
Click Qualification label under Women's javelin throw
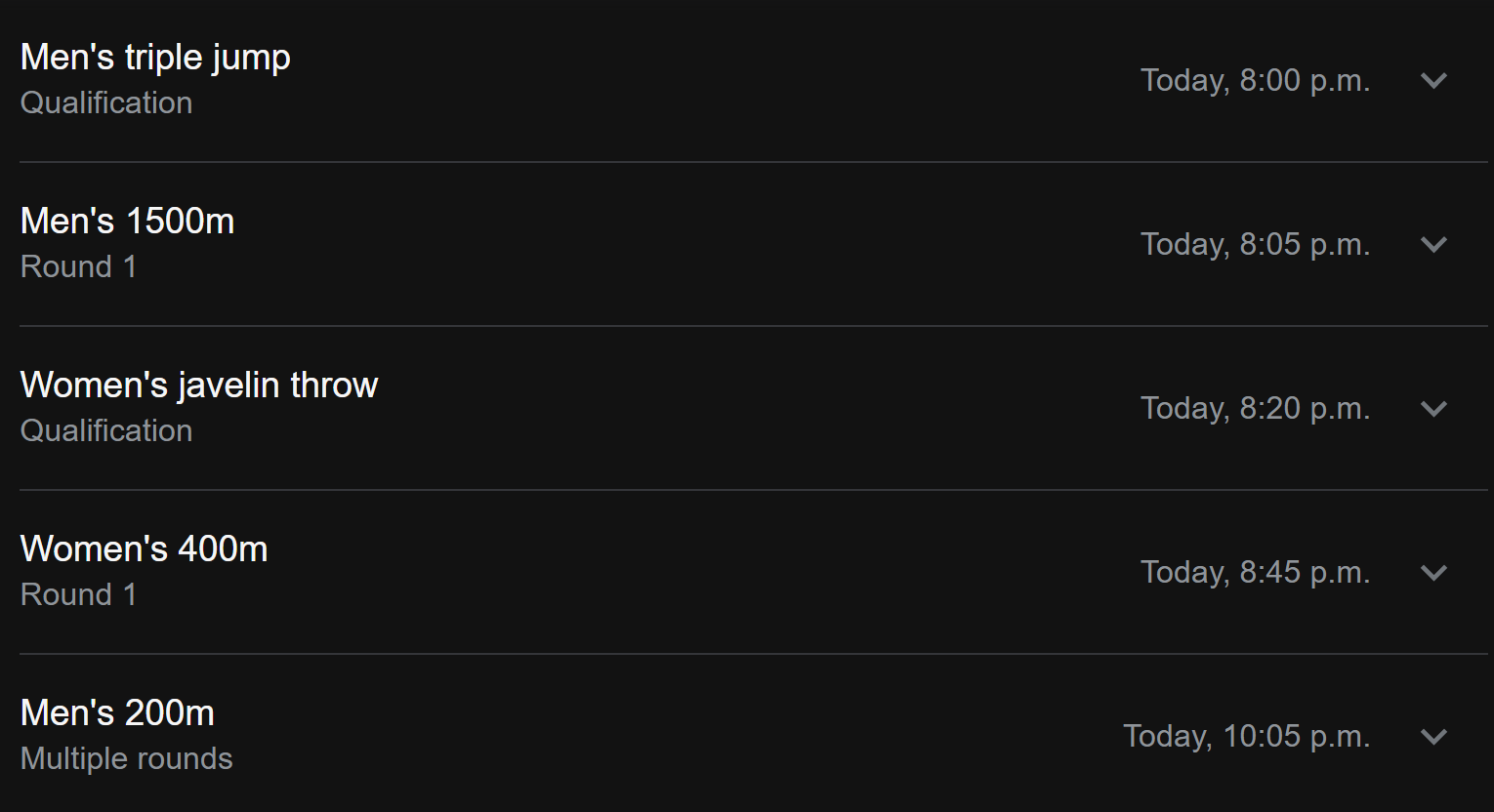(x=106, y=430)
